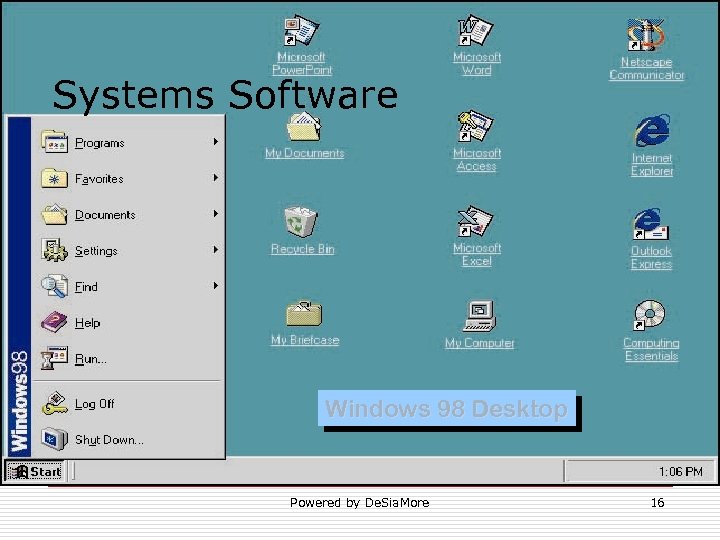Choose Programs in the Start menu
This screenshot has height=540, width=720.
pyautogui.click(x=128, y=142)
